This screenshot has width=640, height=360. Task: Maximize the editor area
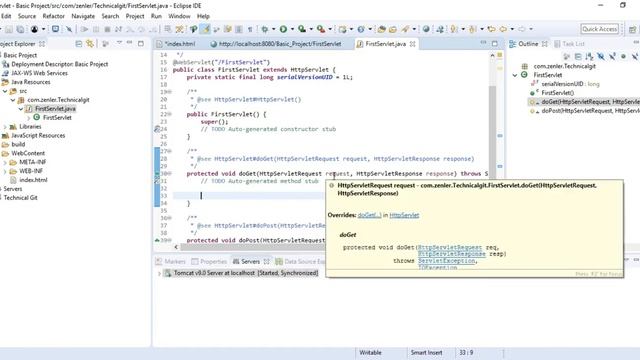click(x=495, y=43)
